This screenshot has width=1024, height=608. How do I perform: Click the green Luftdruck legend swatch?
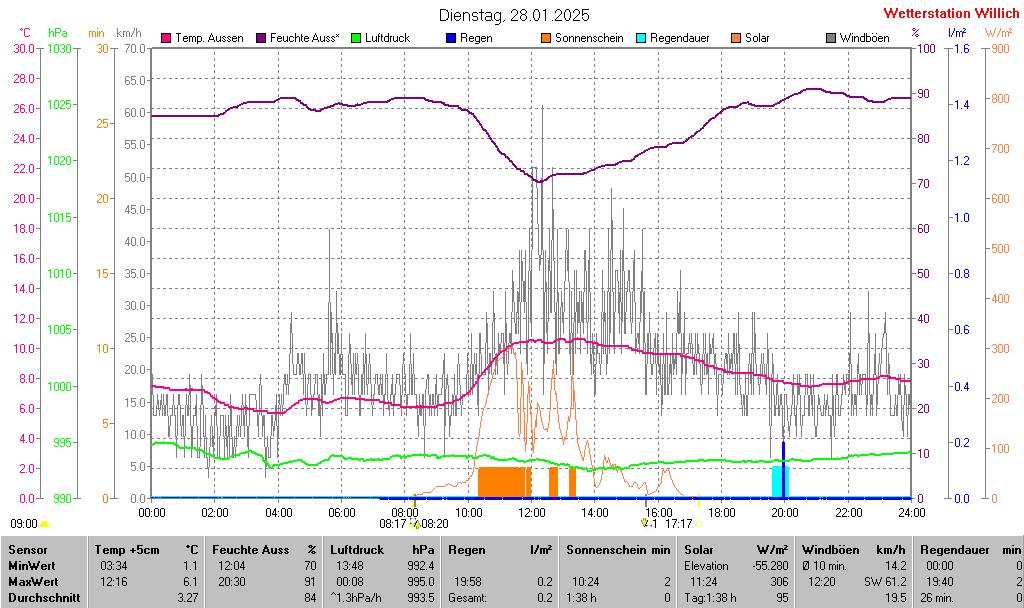(356, 38)
